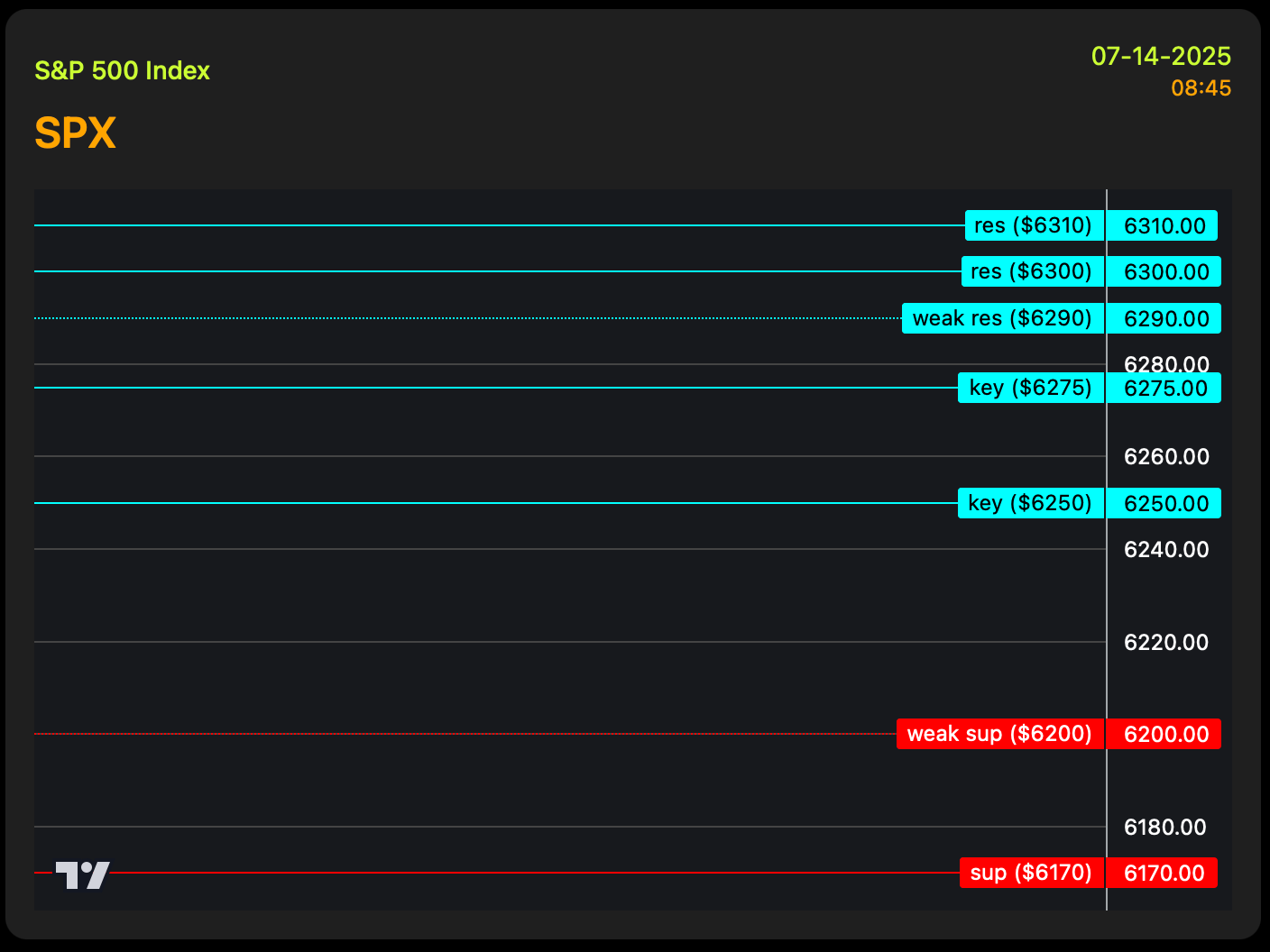This screenshot has width=1270, height=952.
Task: Click the 6300.00 price axis tag
Action: (1164, 271)
